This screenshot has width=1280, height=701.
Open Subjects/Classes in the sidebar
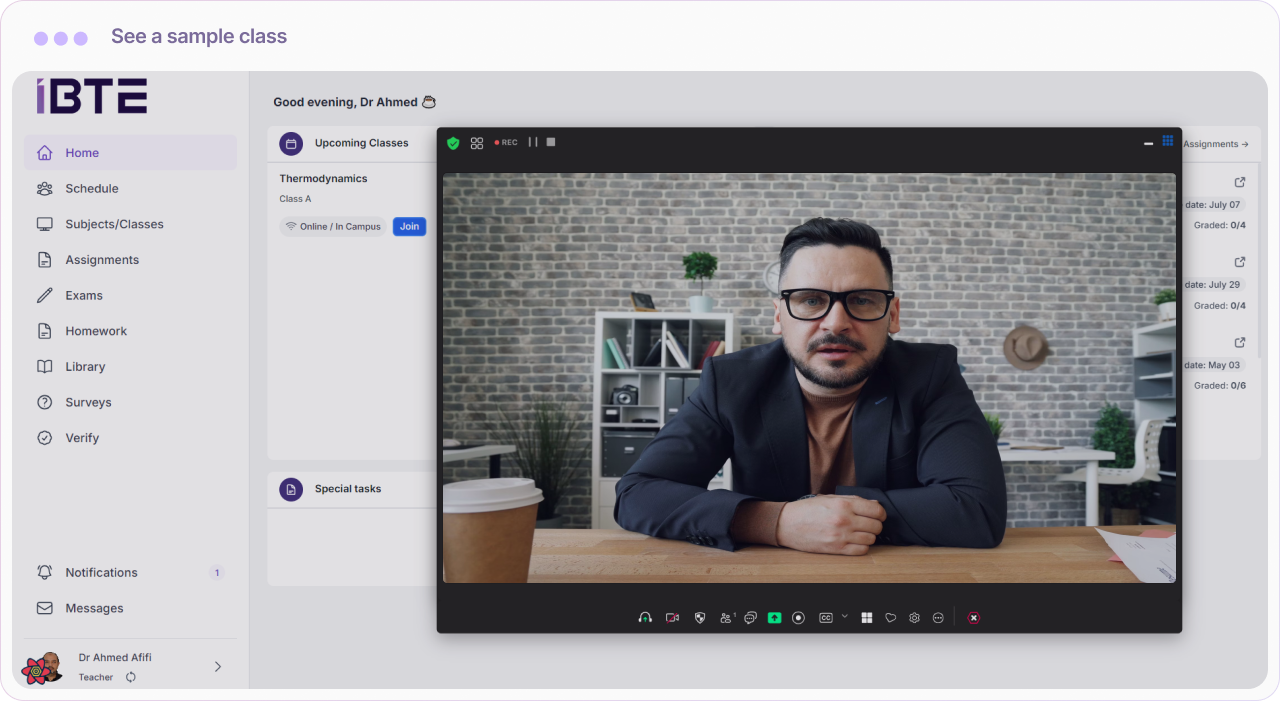point(130,224)
